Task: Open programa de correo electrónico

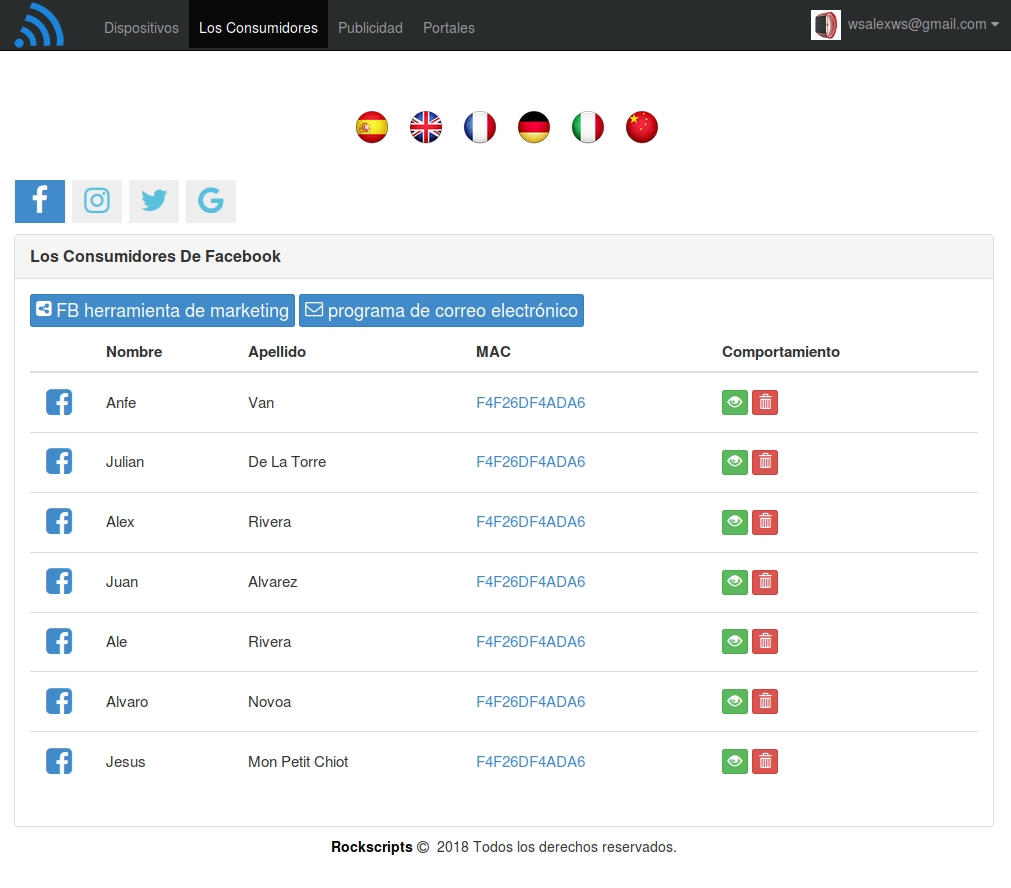Action: click(x=442, y=311)
